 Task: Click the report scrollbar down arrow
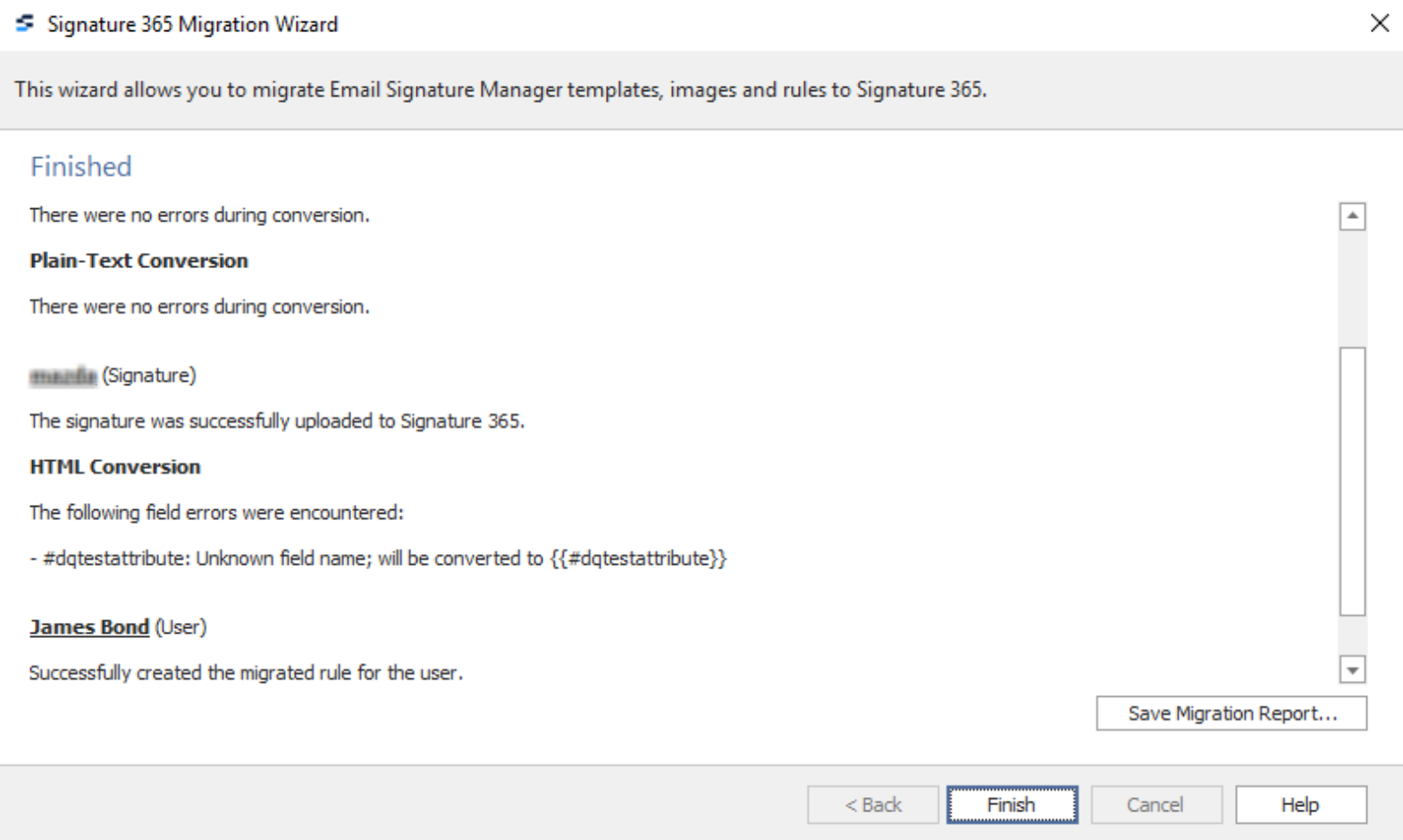[x=1353, y=669]
